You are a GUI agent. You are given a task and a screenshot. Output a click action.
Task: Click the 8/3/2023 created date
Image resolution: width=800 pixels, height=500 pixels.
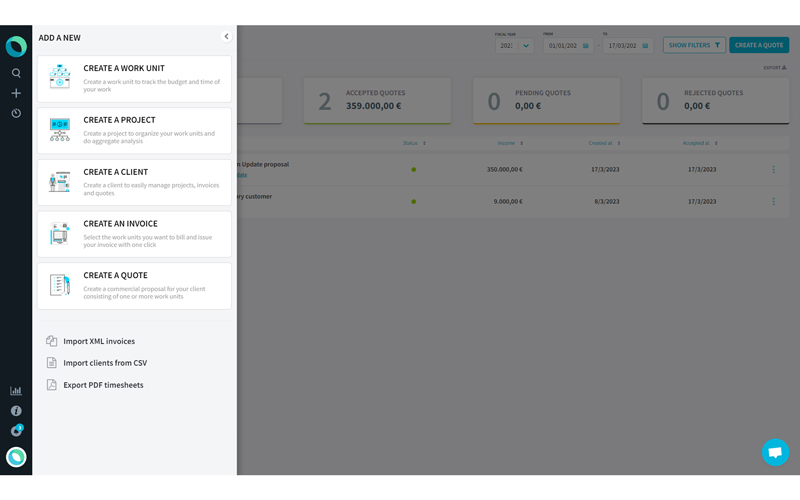tap(607, 202)
